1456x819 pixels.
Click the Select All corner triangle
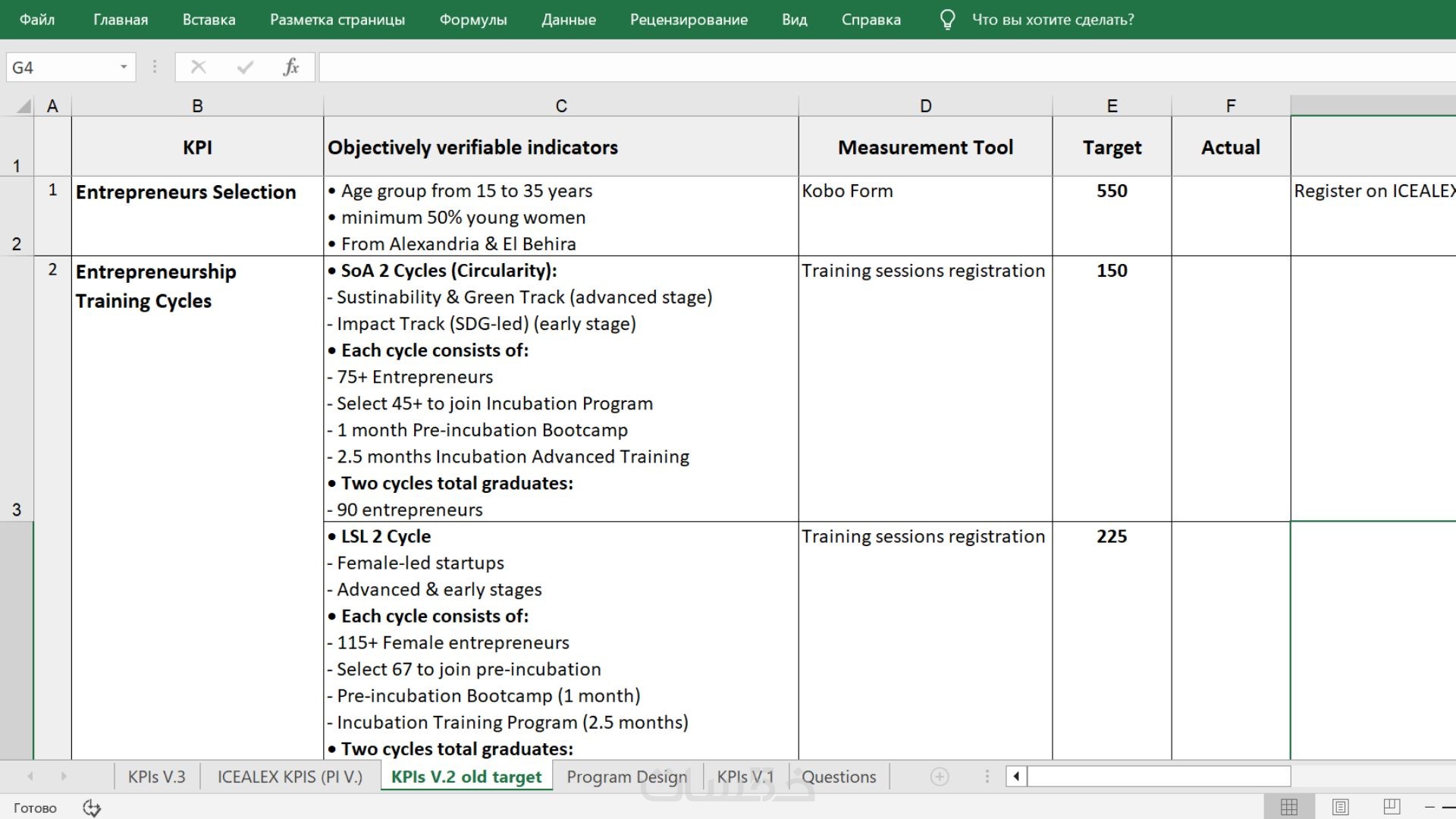24,106
